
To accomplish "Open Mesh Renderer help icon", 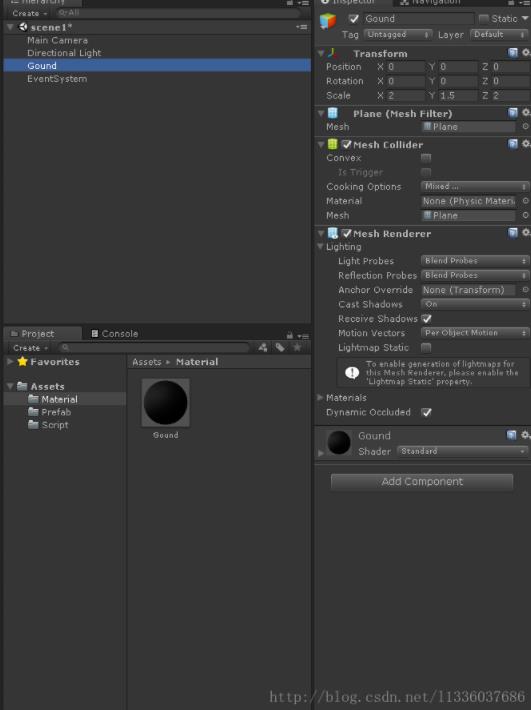I will 513,233.
